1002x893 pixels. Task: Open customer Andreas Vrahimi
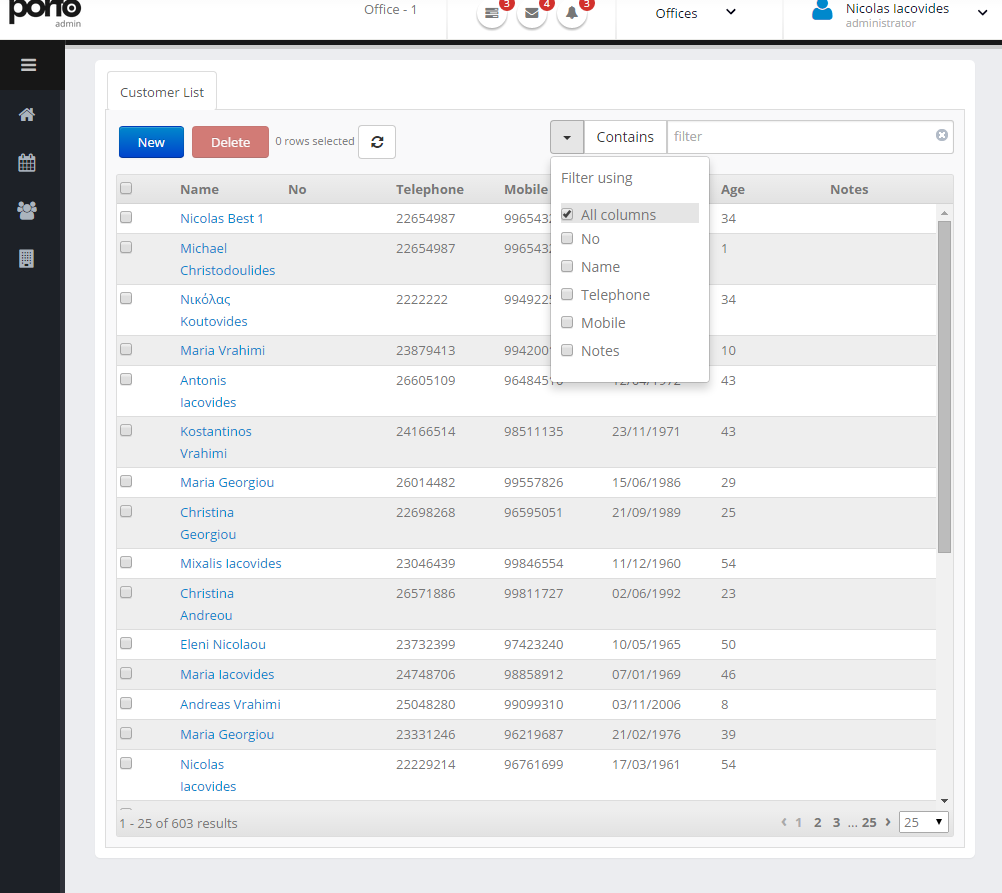230,704
